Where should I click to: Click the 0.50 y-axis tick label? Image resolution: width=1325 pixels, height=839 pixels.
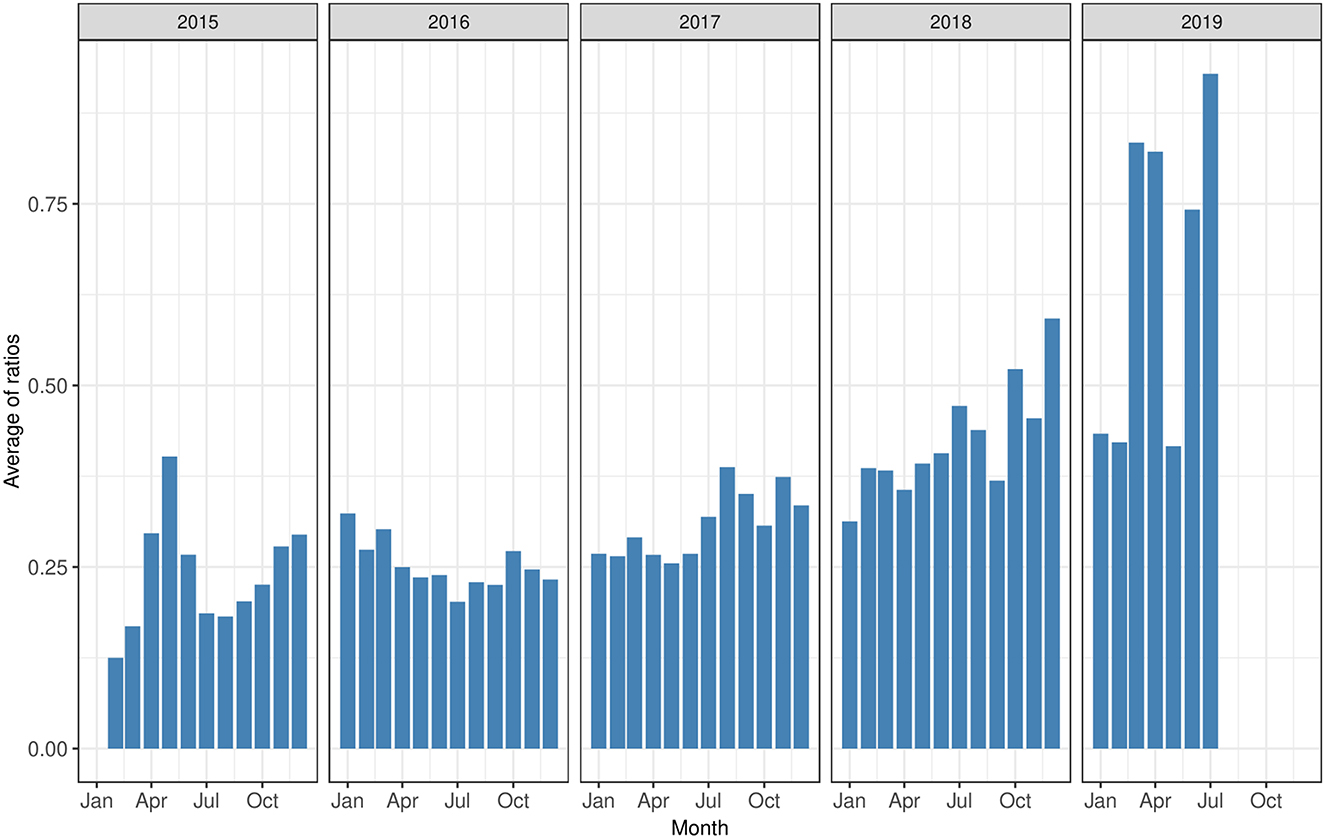(48, 386)
